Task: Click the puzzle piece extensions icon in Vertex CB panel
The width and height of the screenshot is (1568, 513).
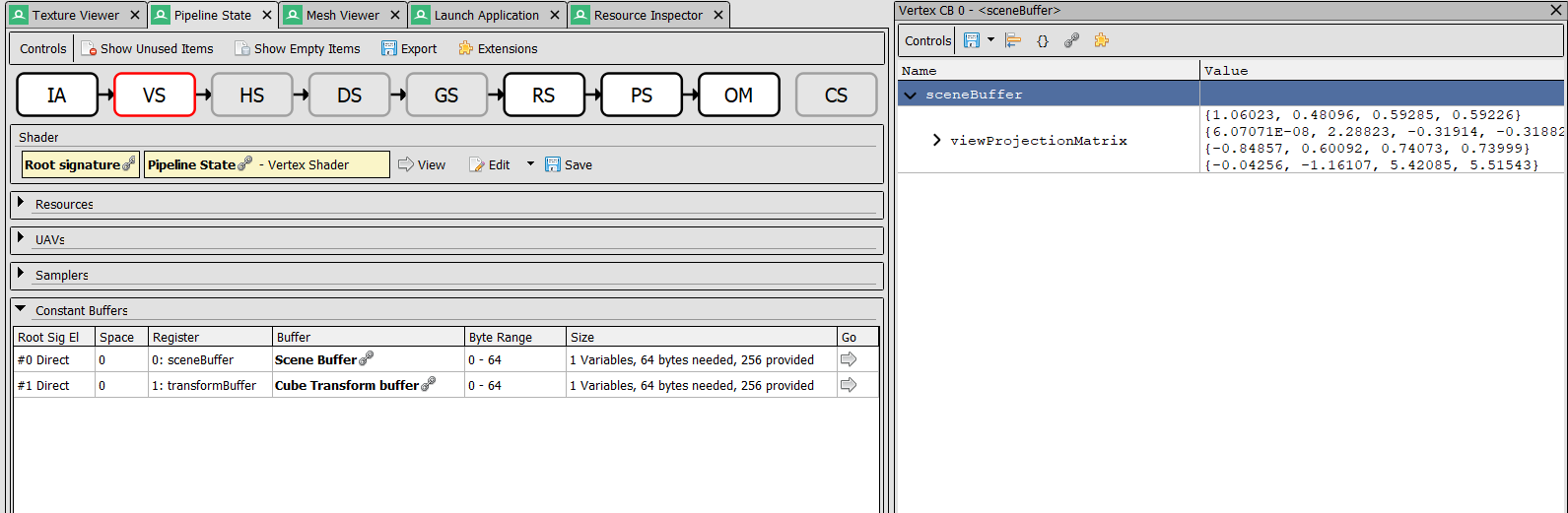Action: pyautogui.click(x=1101, y=40)
